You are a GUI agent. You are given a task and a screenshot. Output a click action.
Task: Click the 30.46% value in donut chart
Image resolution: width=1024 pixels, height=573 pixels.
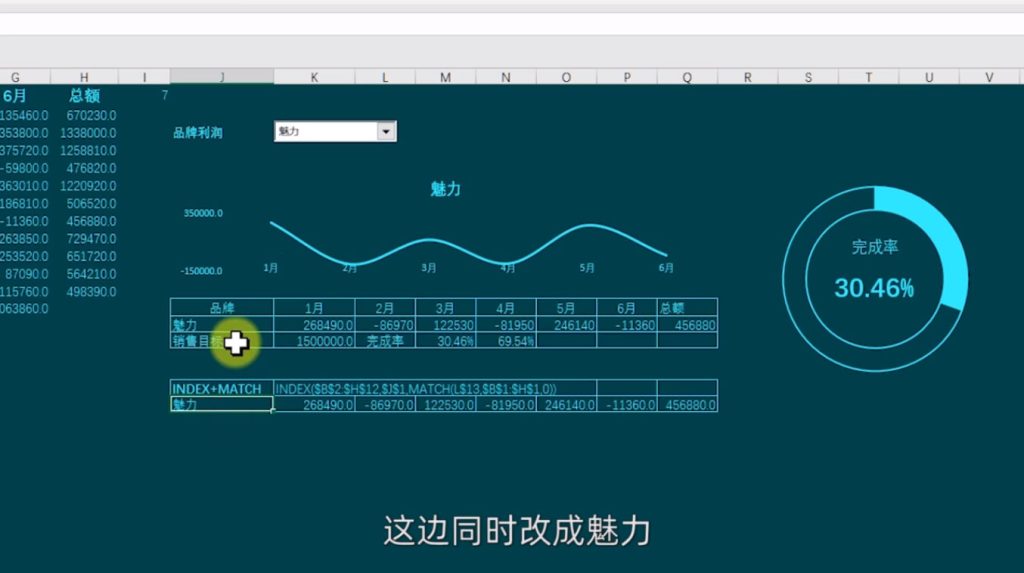[x=874, y=289]
